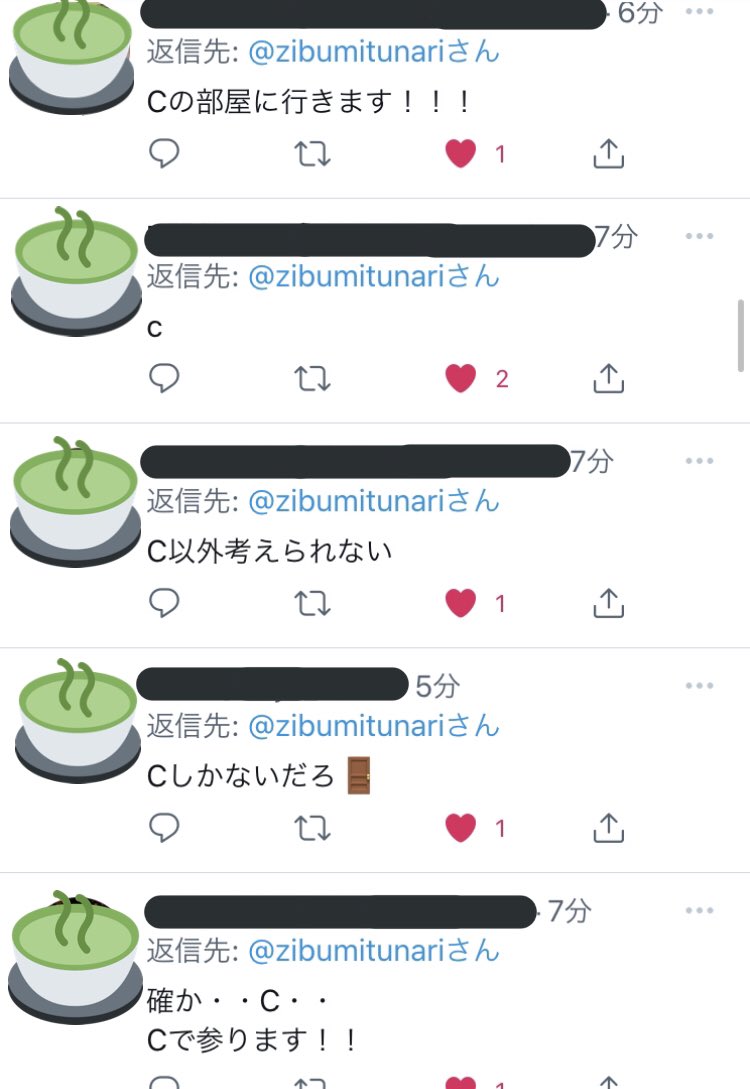Share the lowercase "c" tweet
The width and height of the screenshot is (750, 1089).
[608, 379]
